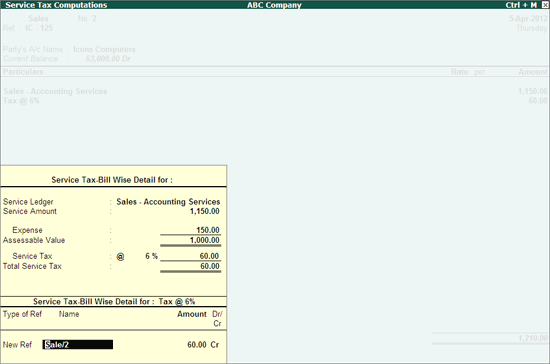Viewport: 550px width, 364px height.
Task: Click the Amount column header in the bill details
Action: (192, 314)
